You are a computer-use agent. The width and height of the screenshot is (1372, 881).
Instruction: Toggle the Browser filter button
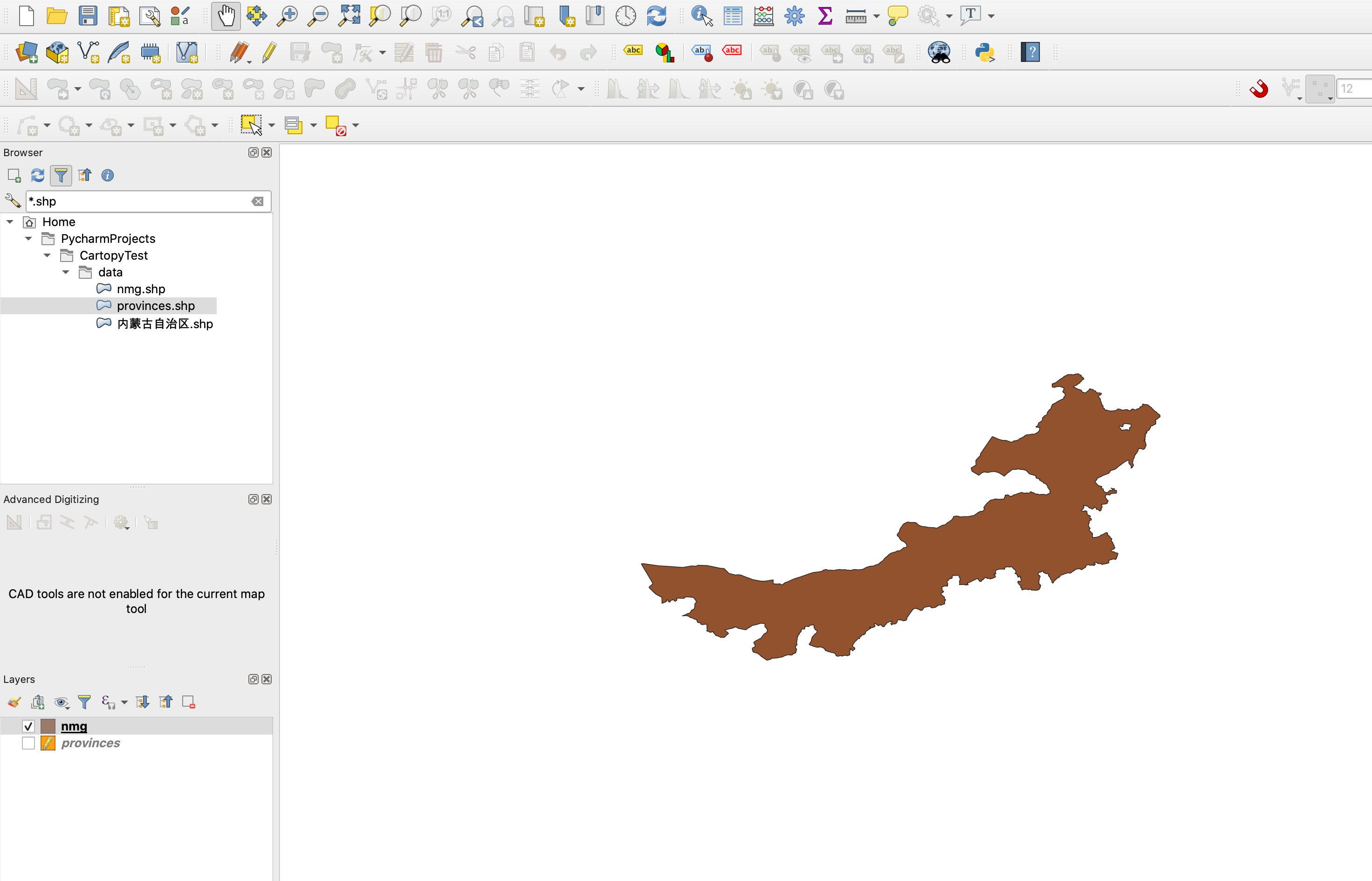[x=61, y=176]
